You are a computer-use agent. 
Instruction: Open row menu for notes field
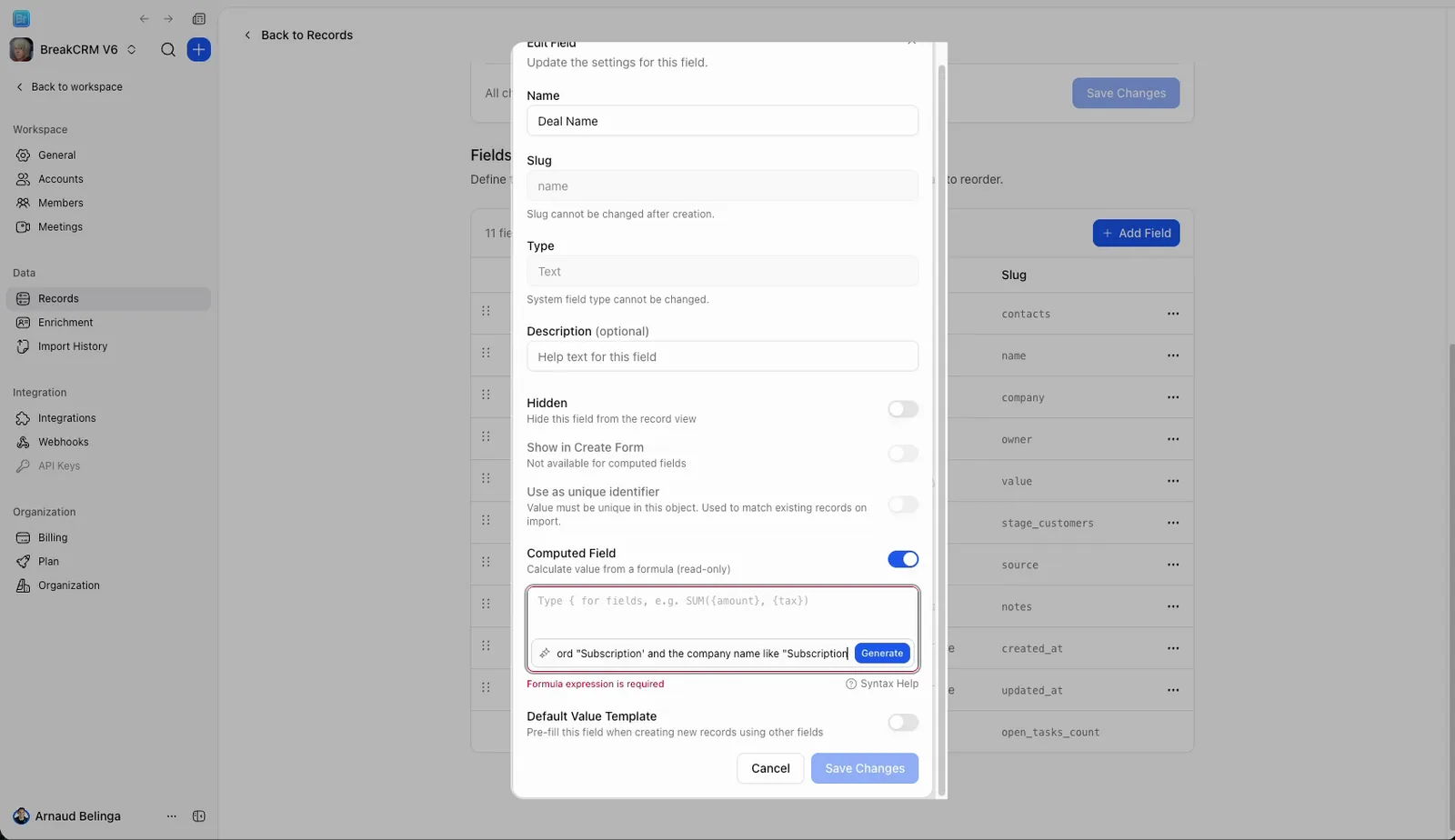pyautogui.click(x=1173, y=606)
